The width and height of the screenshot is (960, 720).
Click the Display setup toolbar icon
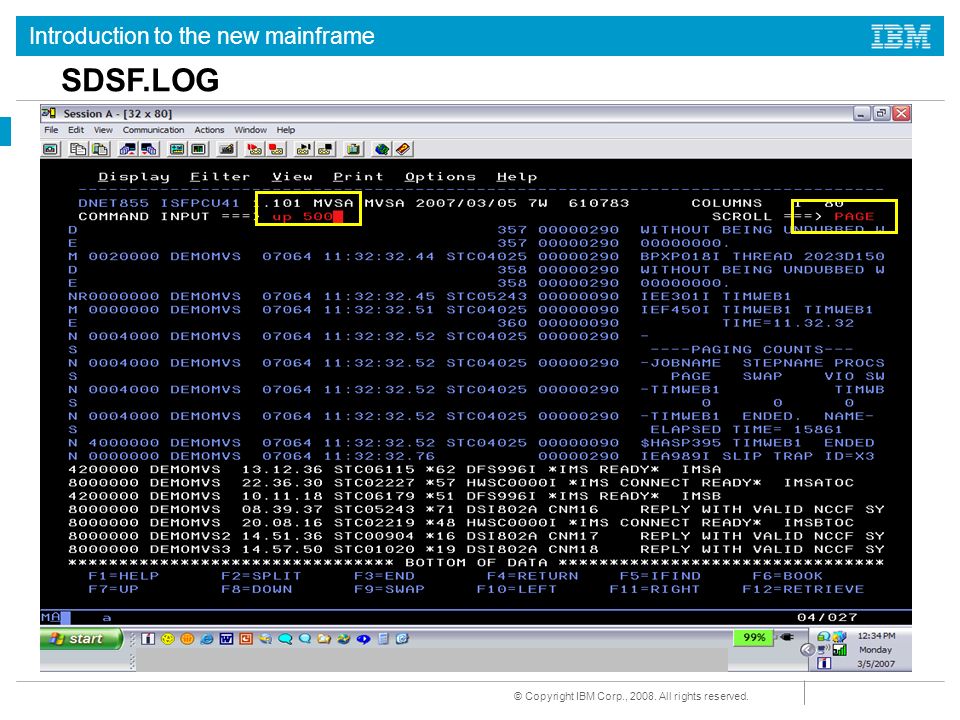coord(177,149)
